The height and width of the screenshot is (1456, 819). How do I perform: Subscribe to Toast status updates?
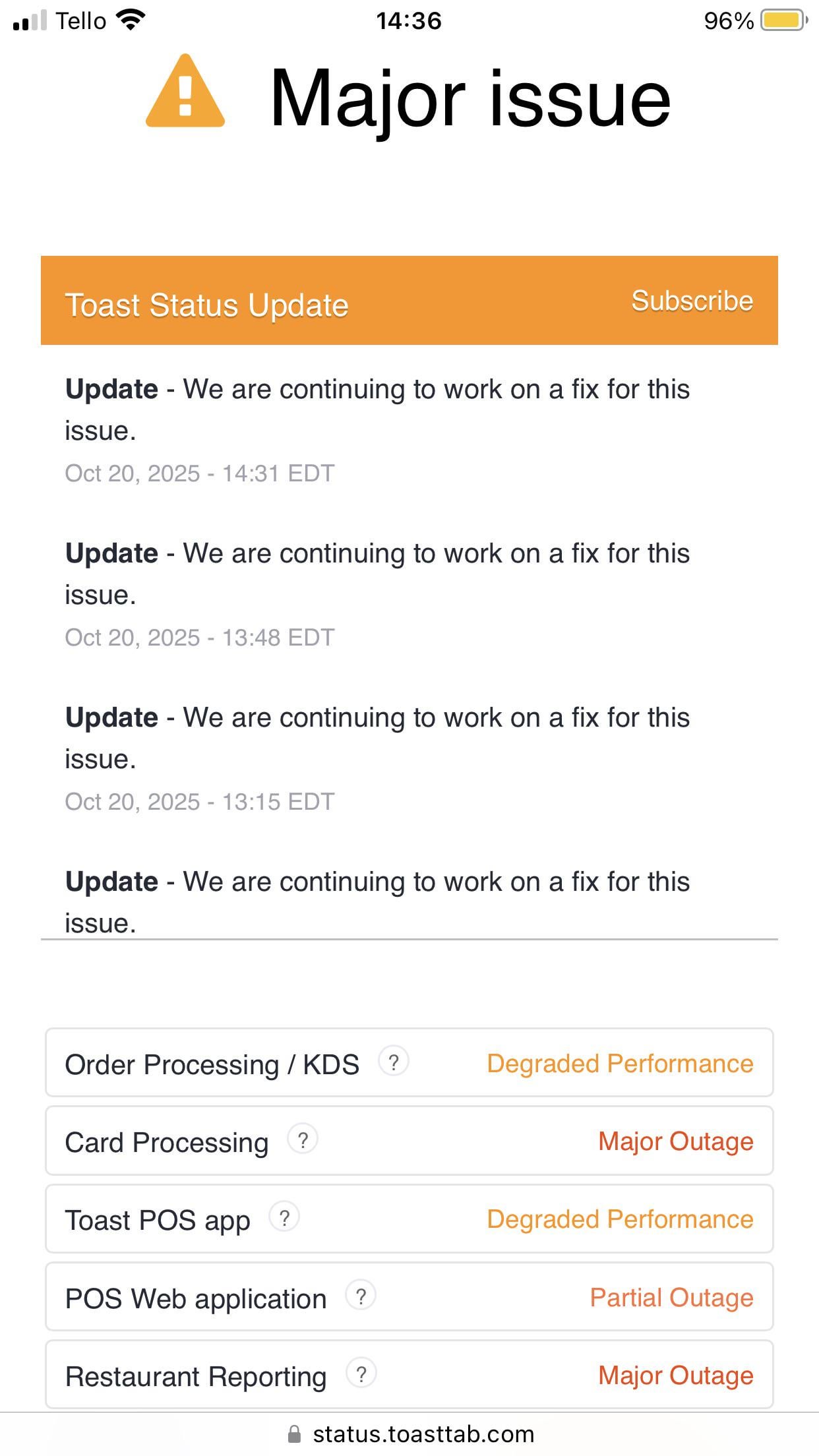click(692, 301)
